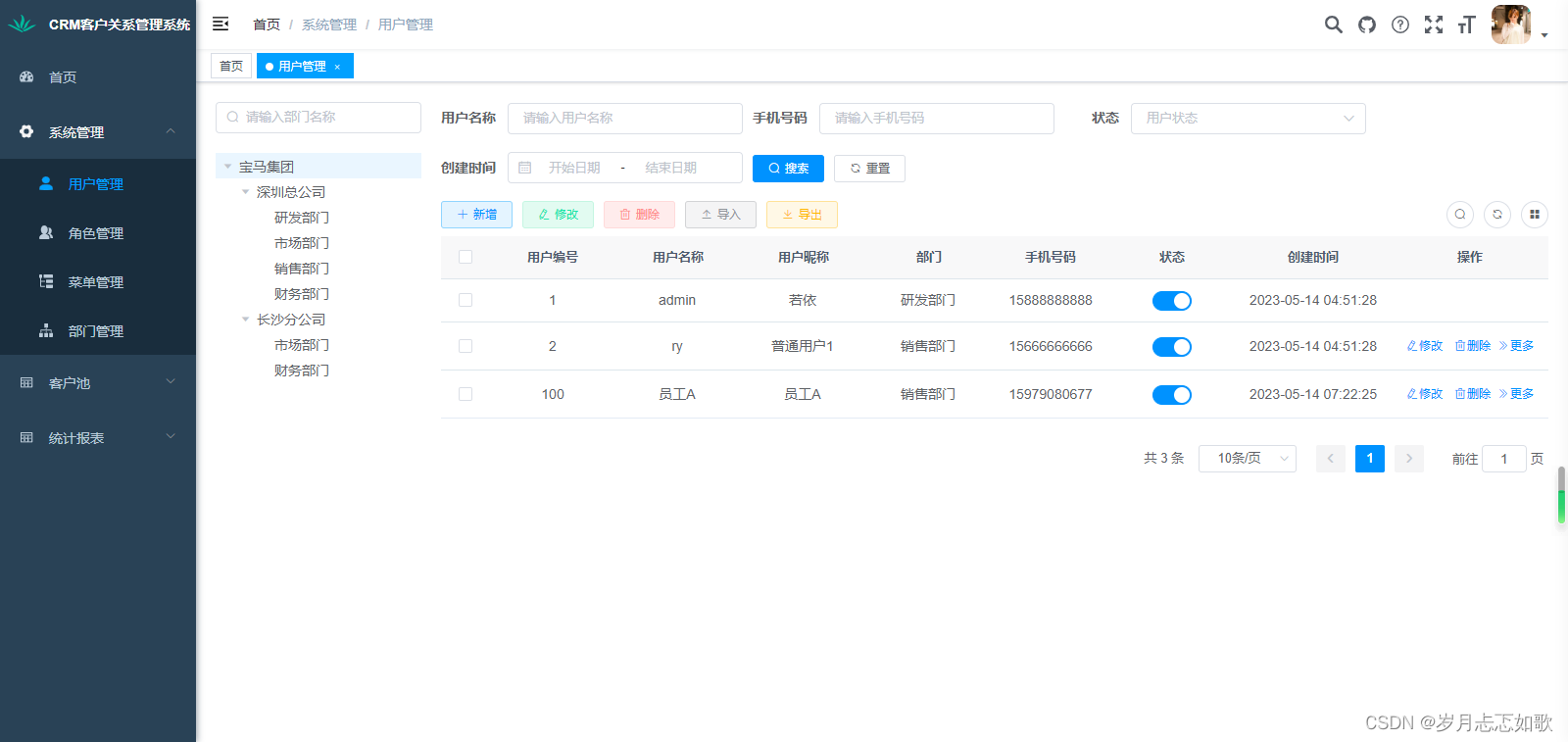This screenshot has height=742, width=1568.
Task: Edit user ry via 修改 link
Action: click(1425, 346)
